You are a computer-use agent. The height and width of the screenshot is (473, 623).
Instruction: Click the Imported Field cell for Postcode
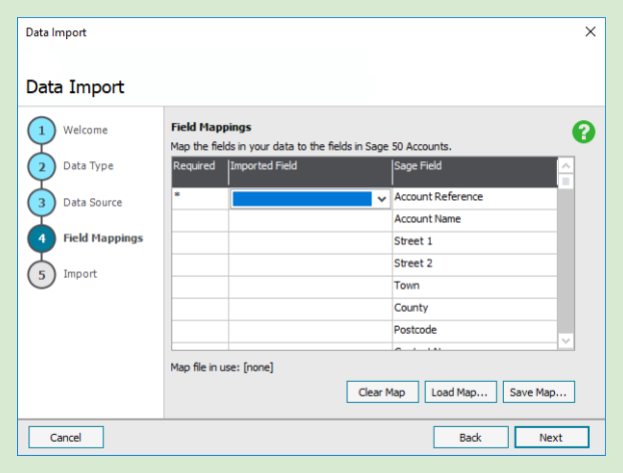(309, 330)
